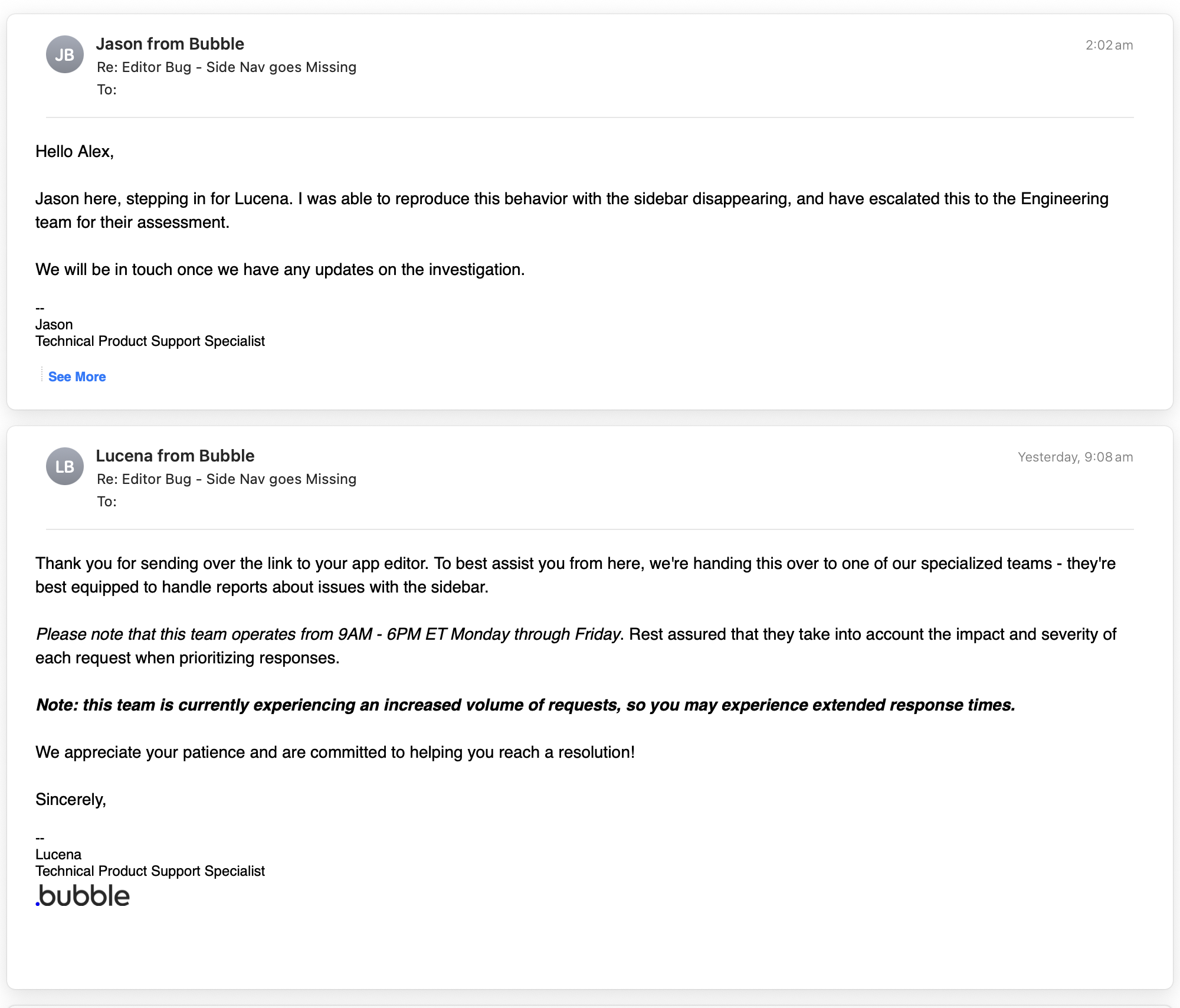Click the bold italic note about extended response times
1180x1008 pixels.
pos(526,705)
